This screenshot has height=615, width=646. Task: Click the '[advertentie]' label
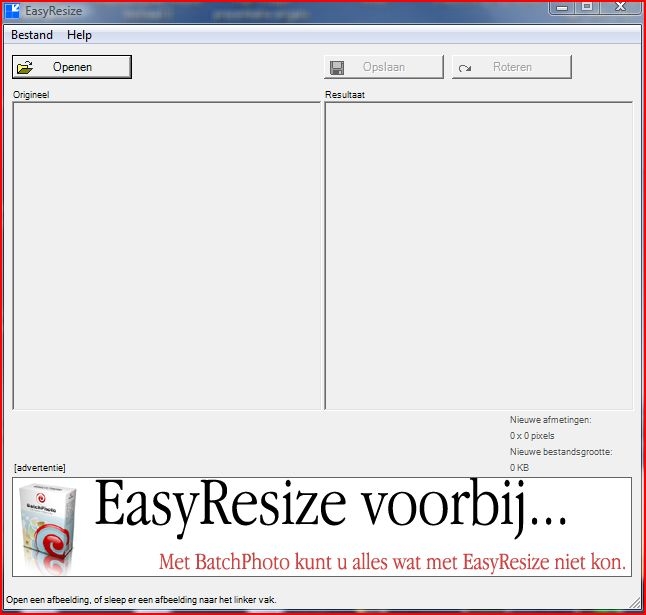point(40,468)
